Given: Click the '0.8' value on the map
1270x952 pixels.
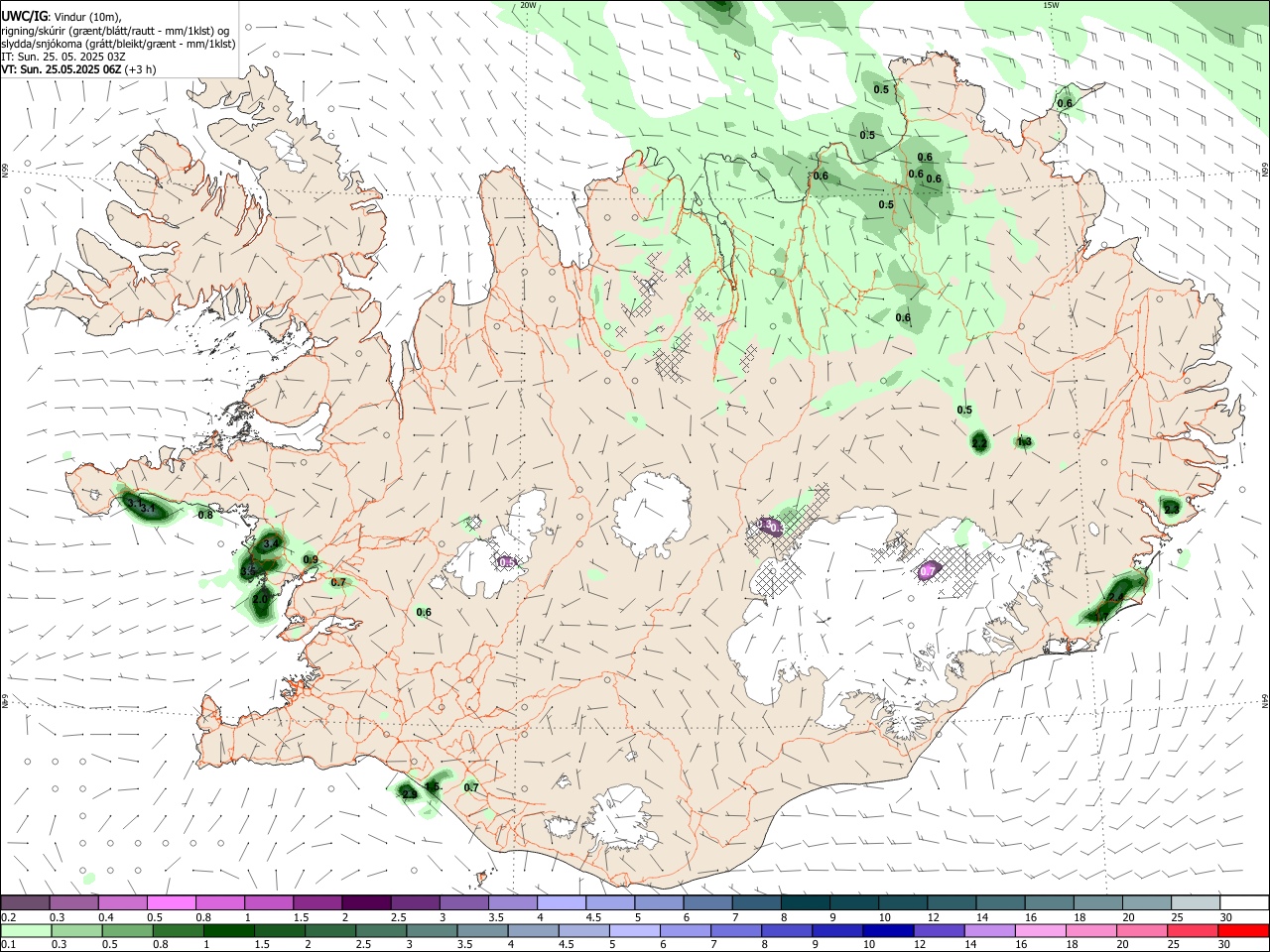Looking at the screenshot, I should [x=205, y=515].
